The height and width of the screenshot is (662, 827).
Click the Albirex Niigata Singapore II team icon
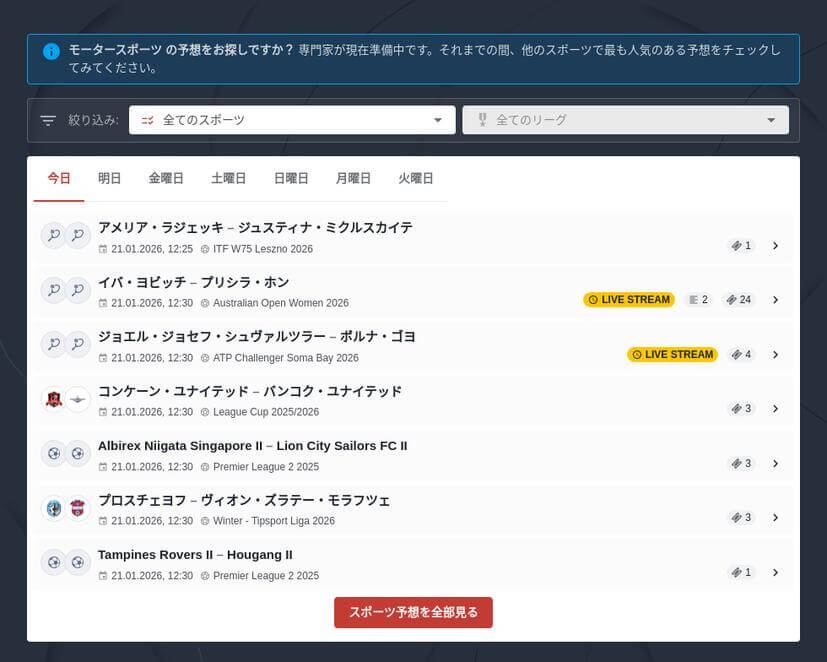pyautogui.click(x=53, y=453)
